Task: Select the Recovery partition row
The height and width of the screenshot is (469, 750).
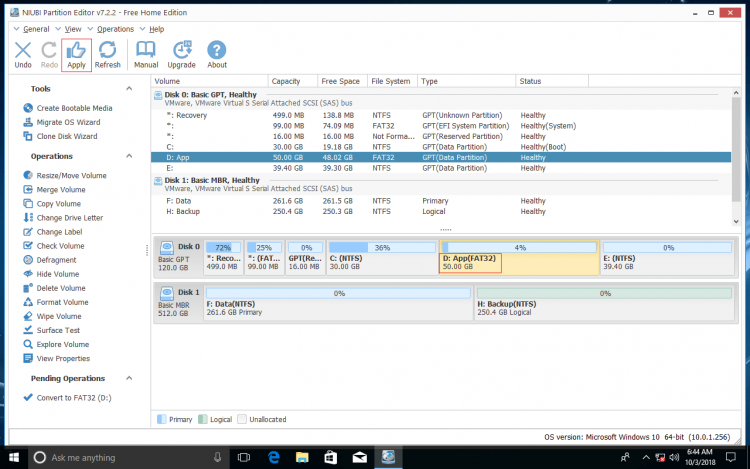Action: [x=441, y=115]
